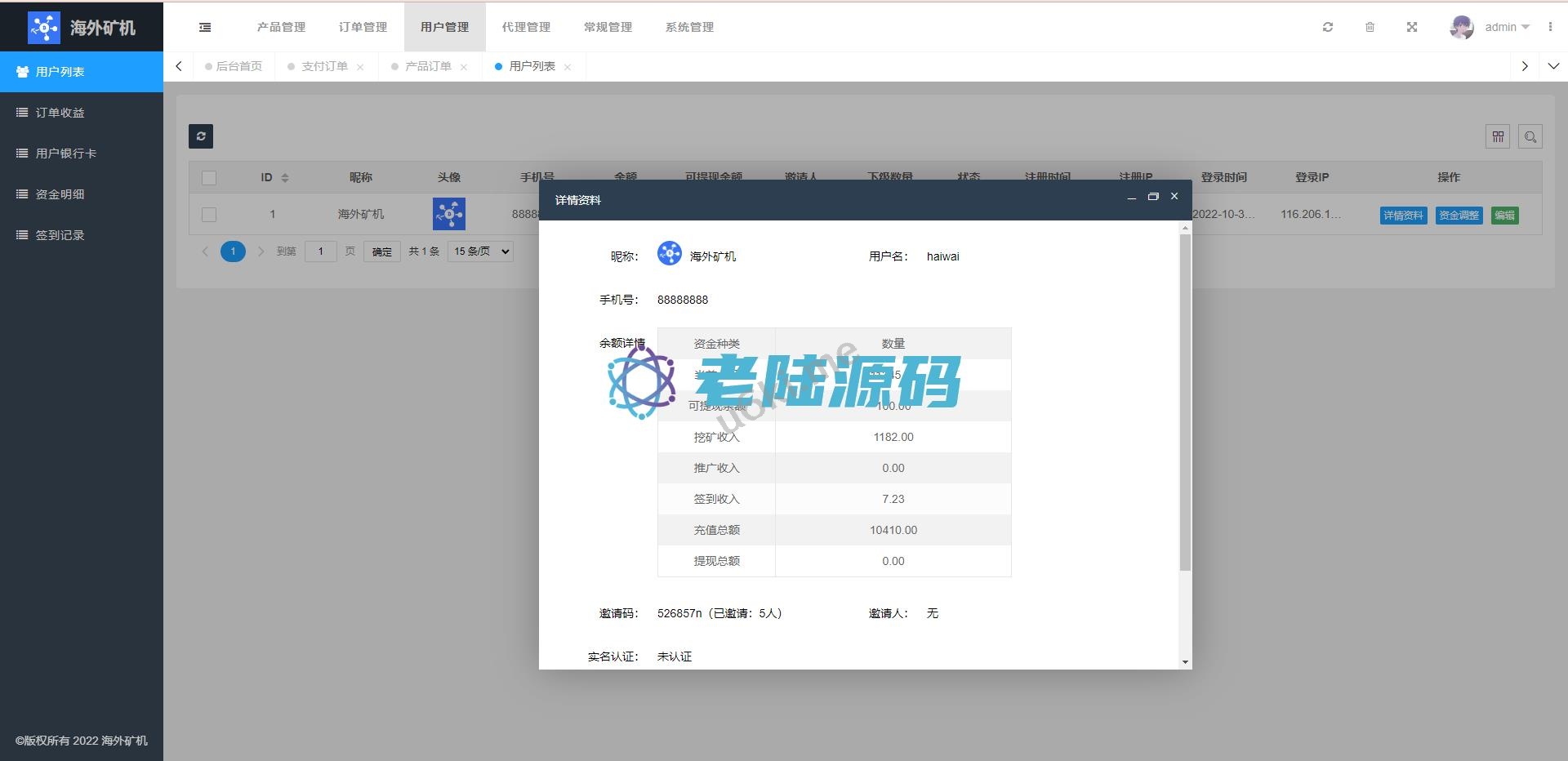1568x761 pixels.
Task: Click the table refresh button icon
Action: (x=201, y=136)
